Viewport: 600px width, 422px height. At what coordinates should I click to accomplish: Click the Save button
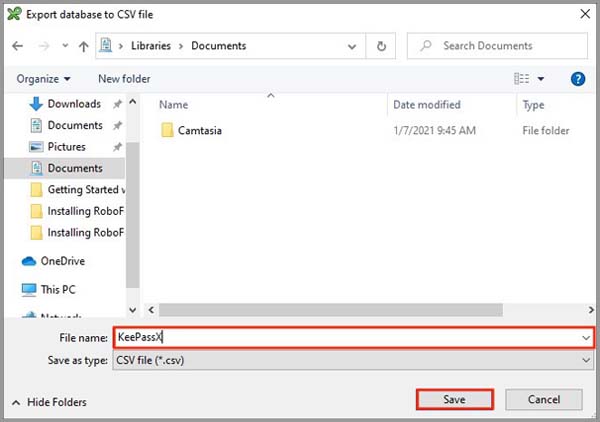pos(455,399)
